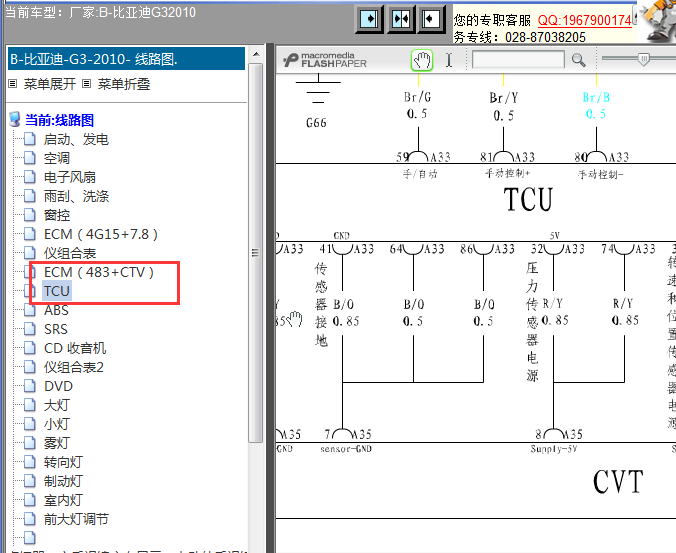Click the tree panel scroll-up arrow

[x=256, y=54]
